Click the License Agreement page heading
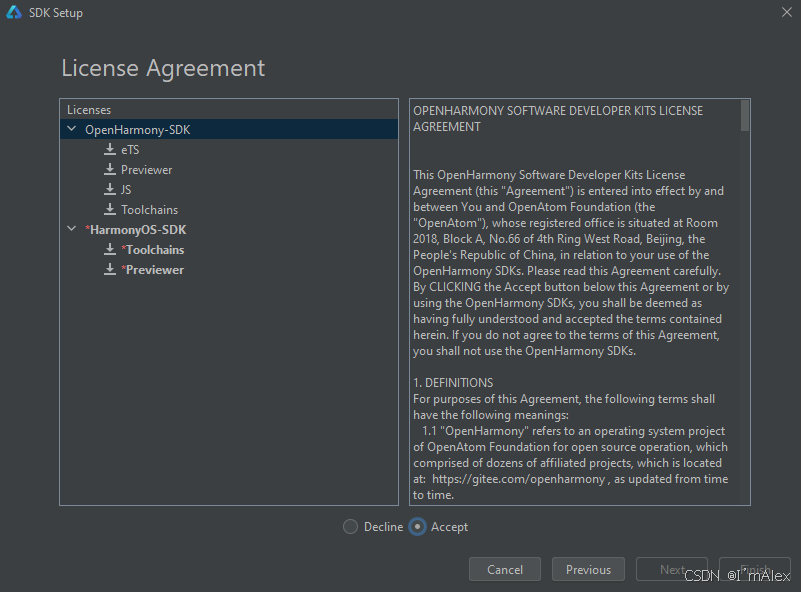Viewport: 801px width, 592px height. pos(163,68)
